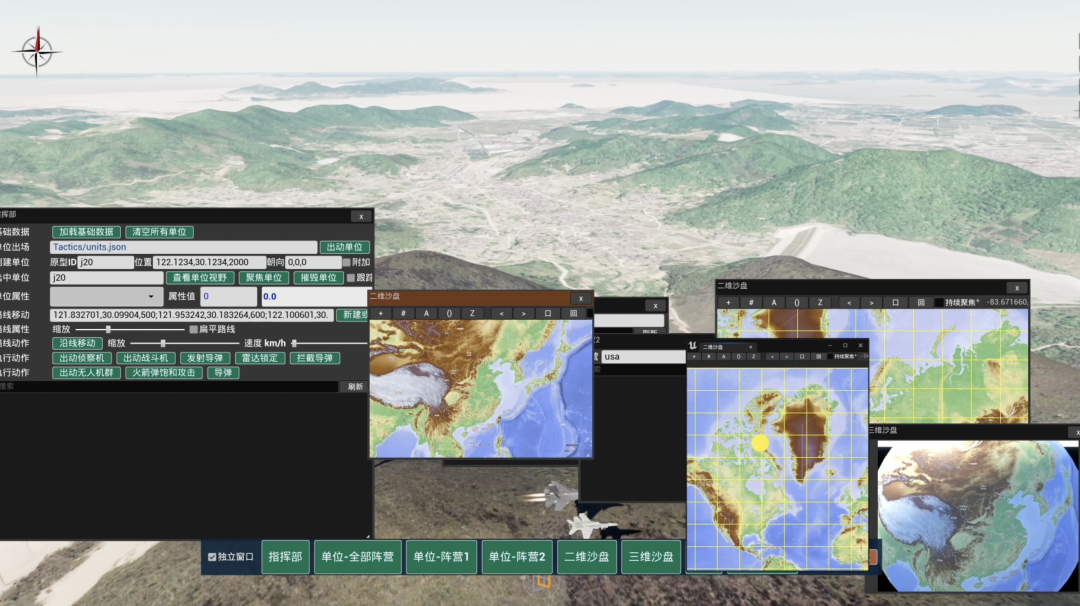Image resolution: width=1080 pixels, height=606 pixels.
Task: Open the 单位-阵营2 tab
Action: [x=517, y=556]
